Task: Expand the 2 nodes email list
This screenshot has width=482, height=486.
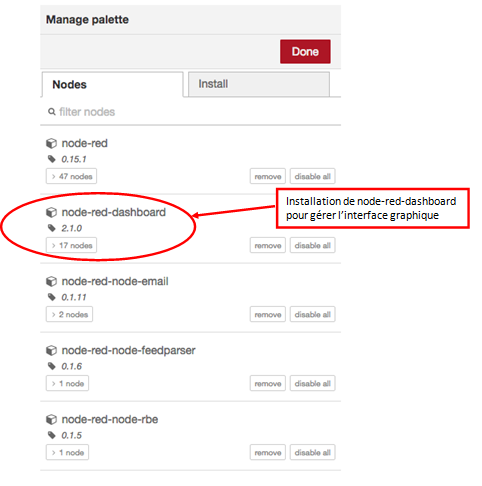Action: 69,314
